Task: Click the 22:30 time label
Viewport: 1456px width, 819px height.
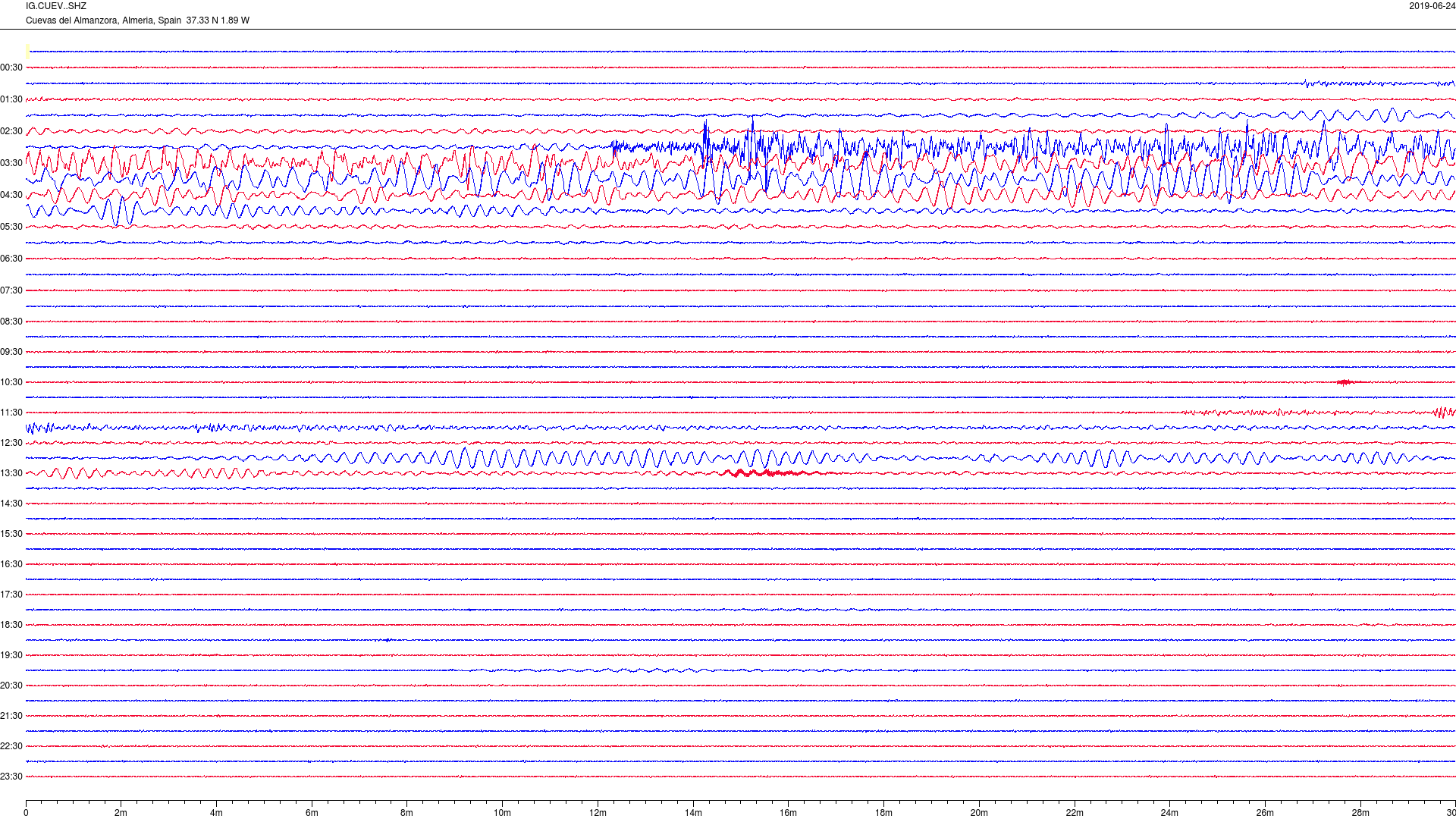Action: pos(11,746)
